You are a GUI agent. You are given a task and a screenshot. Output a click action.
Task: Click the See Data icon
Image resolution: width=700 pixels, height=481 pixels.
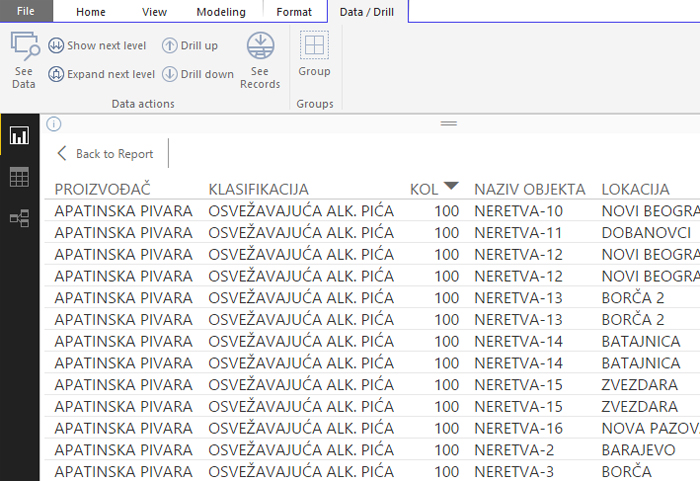[24, 47]
